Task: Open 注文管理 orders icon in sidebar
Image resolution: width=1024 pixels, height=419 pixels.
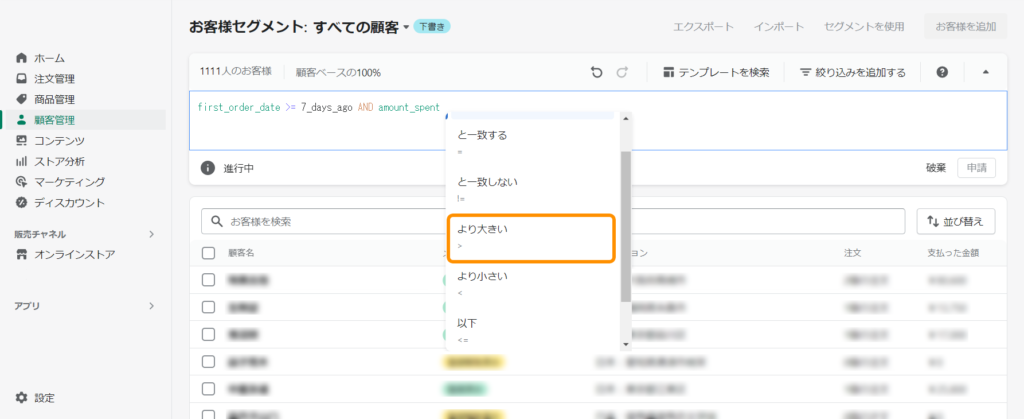Action: point(21,79)
